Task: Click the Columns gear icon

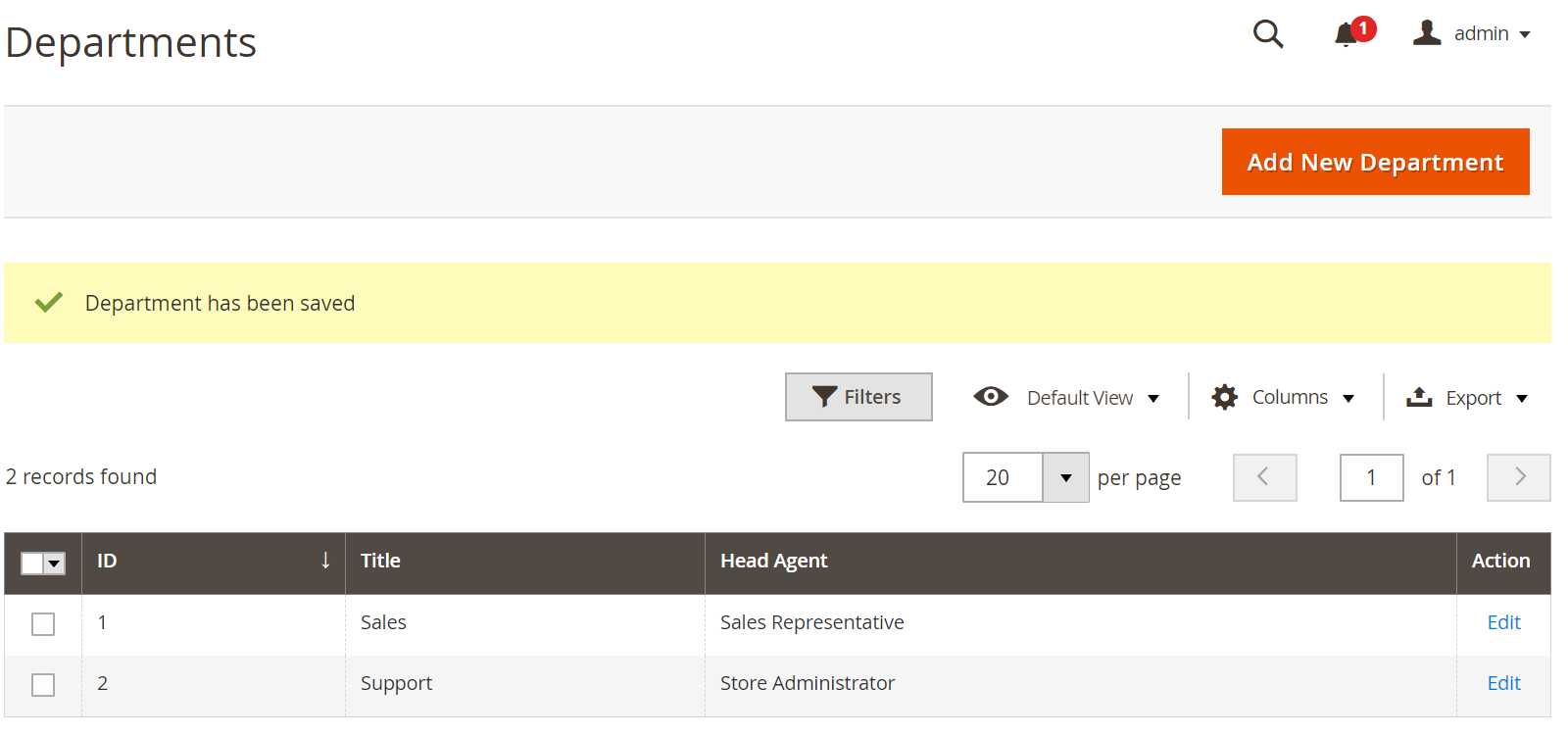Action: pyautogui.click(x=1224, y=397)
